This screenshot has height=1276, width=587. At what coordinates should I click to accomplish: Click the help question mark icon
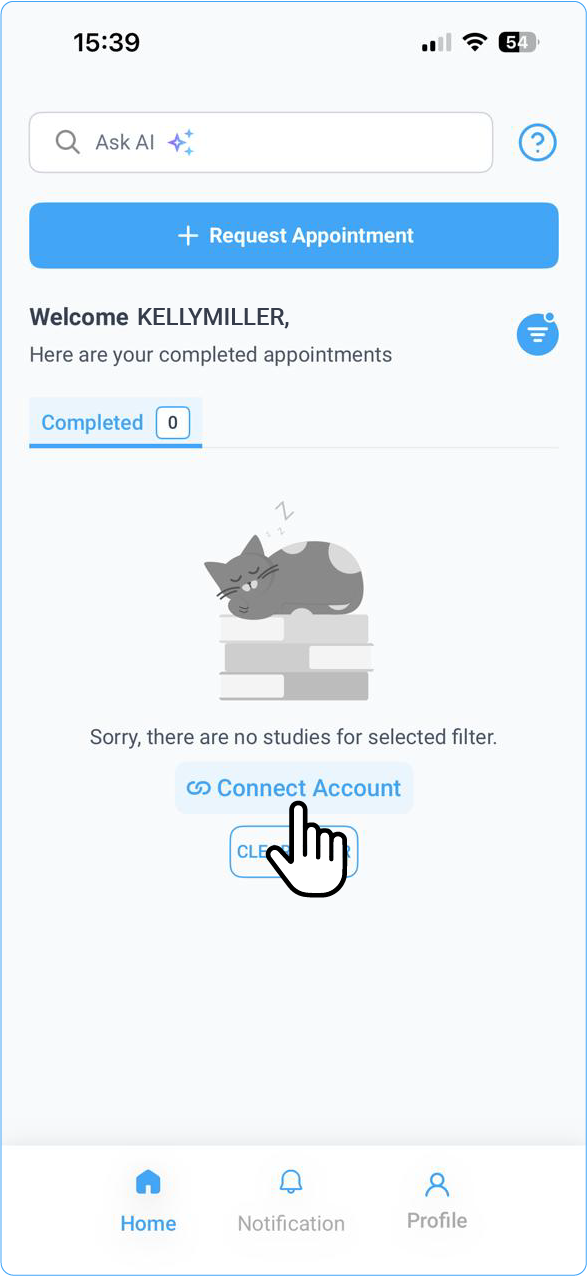pos(537,142)
